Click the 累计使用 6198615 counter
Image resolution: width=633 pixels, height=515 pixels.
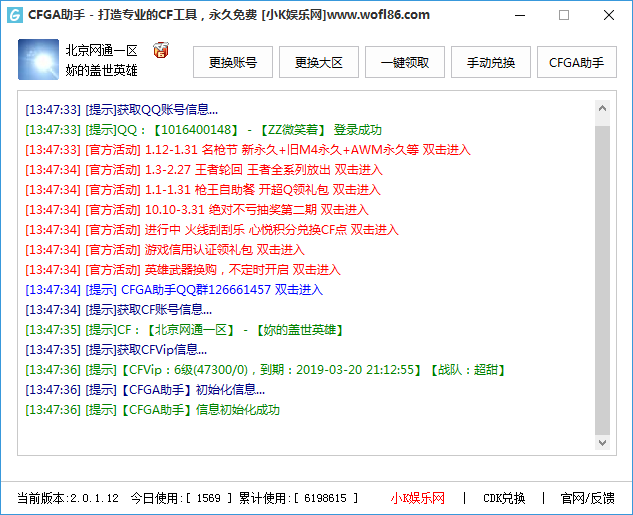click(x=298, y=498)
